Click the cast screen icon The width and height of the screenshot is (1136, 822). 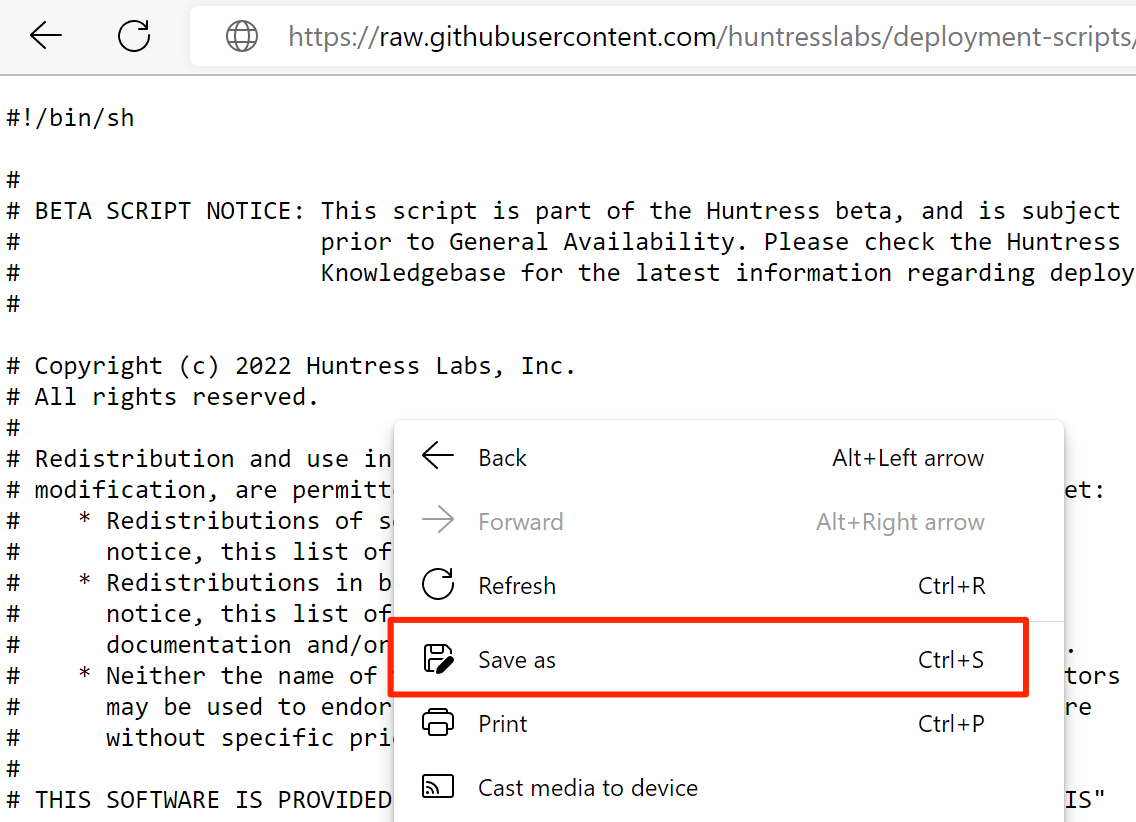[x=438, y=787]
